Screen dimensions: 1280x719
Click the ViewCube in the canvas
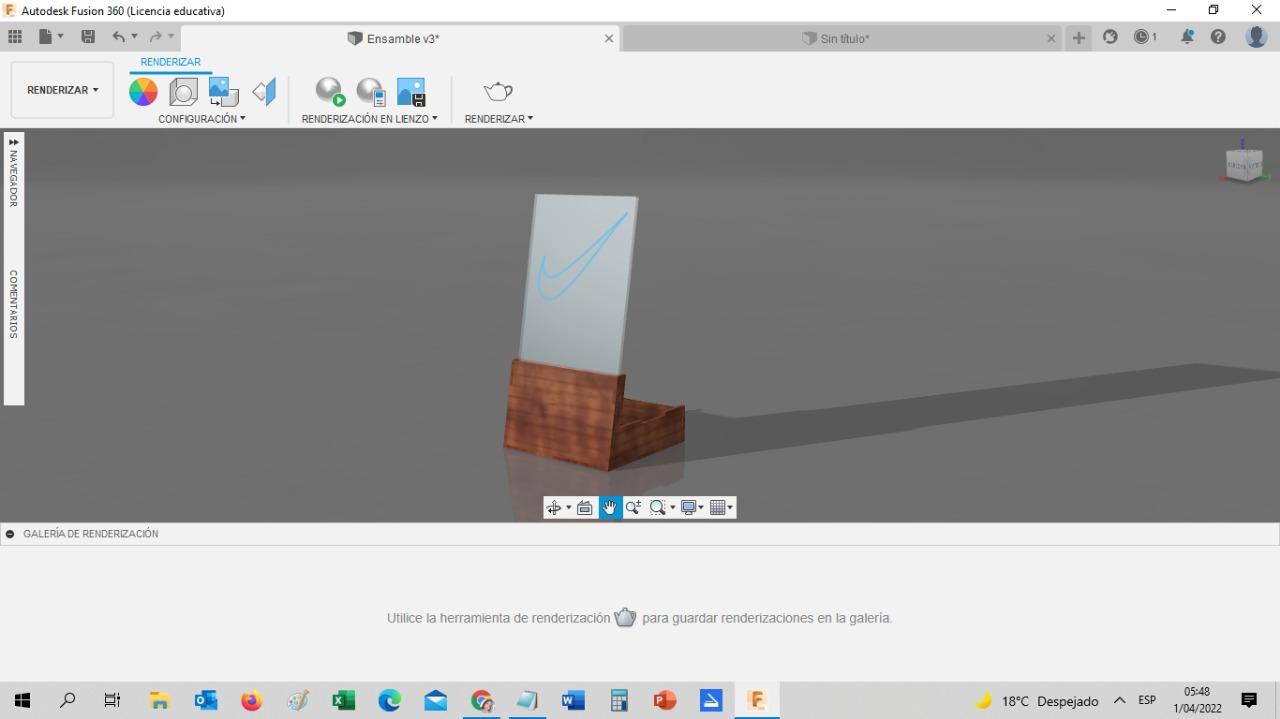click(x=1244, y=165)
